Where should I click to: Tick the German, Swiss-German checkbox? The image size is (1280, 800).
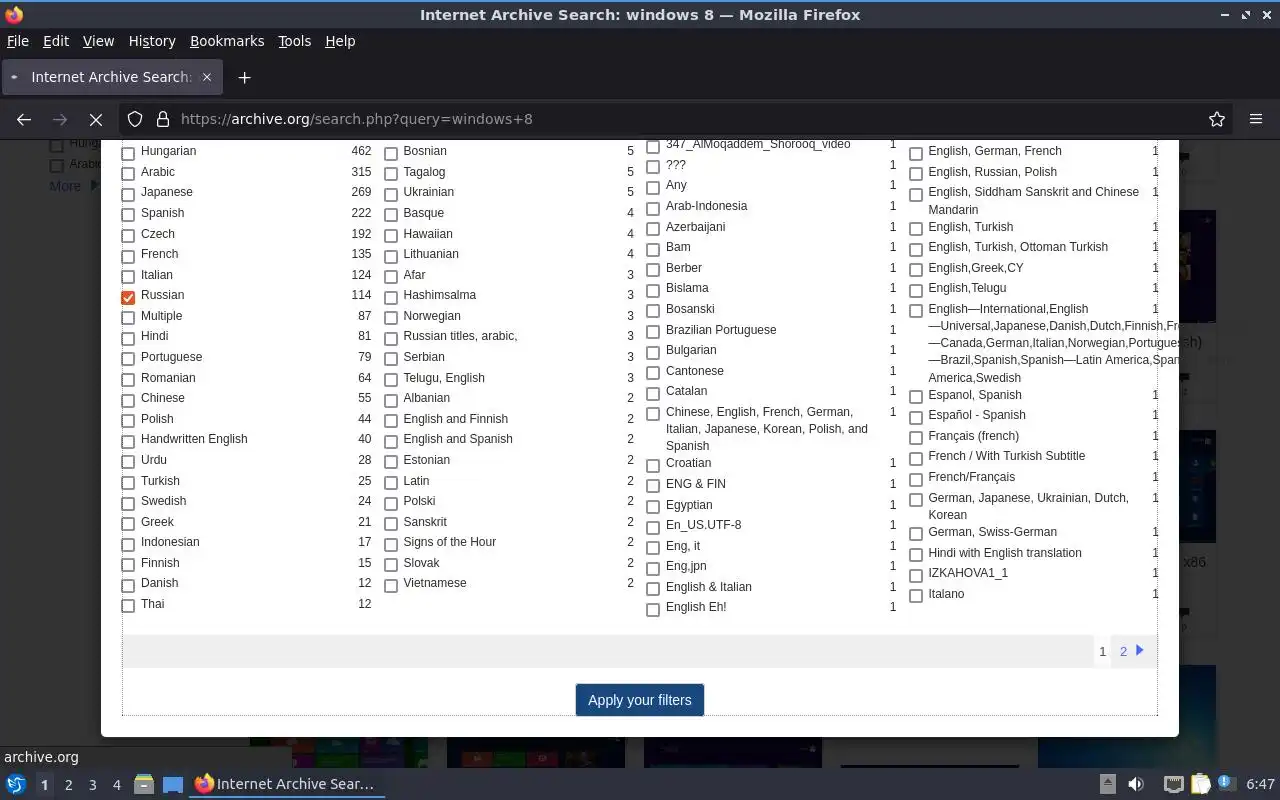coord(916,534)
